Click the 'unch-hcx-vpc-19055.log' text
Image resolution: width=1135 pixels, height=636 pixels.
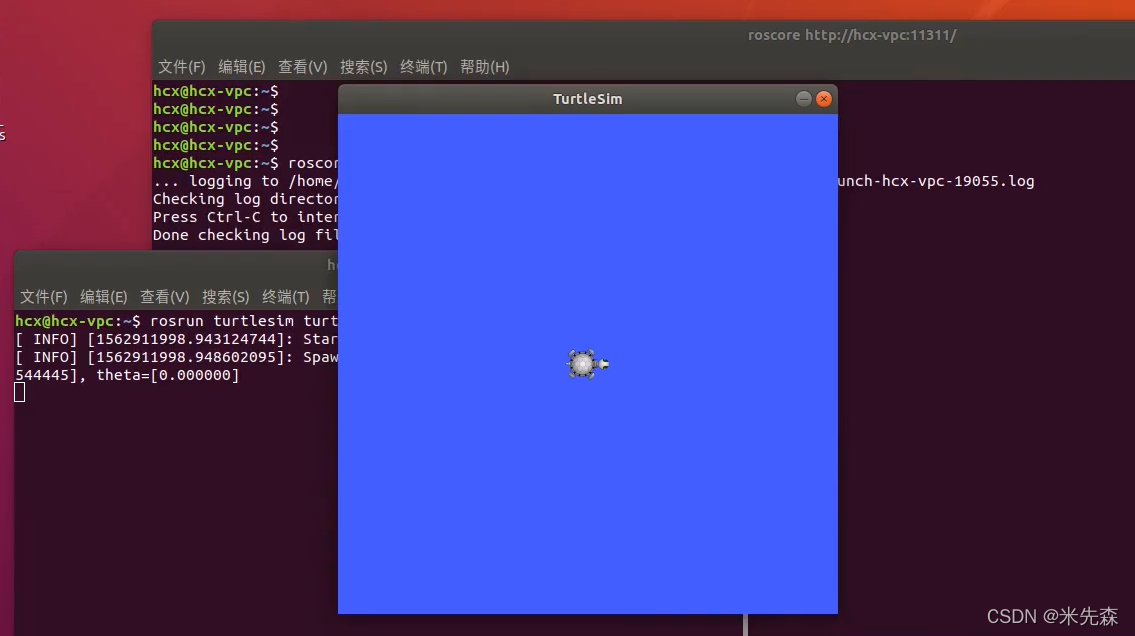936,181
